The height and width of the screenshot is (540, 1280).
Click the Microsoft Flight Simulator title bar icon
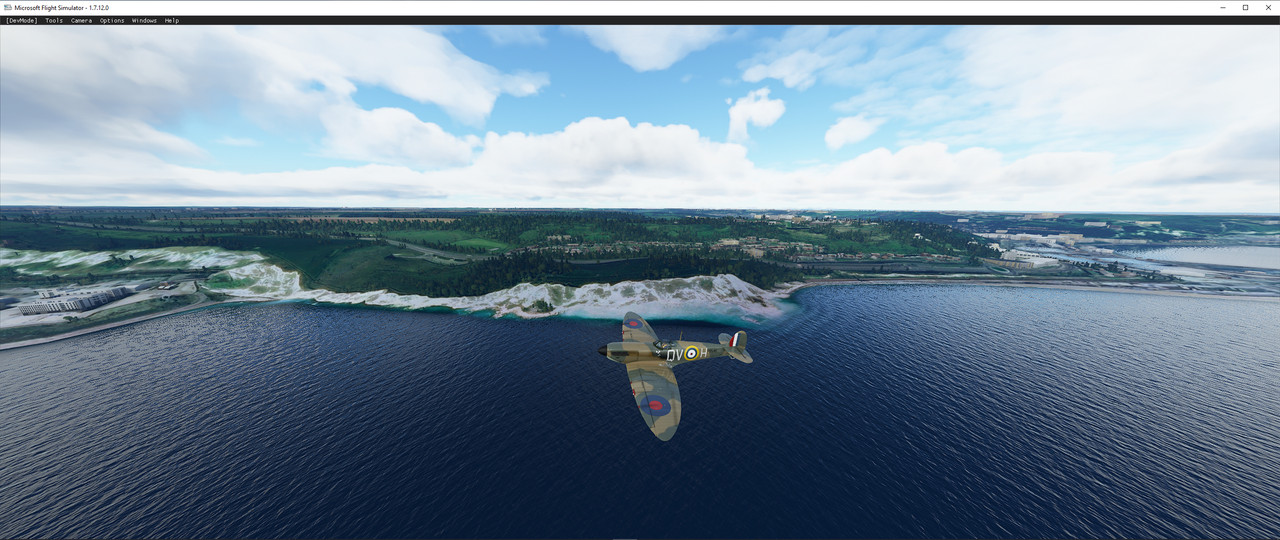point(8,7)
